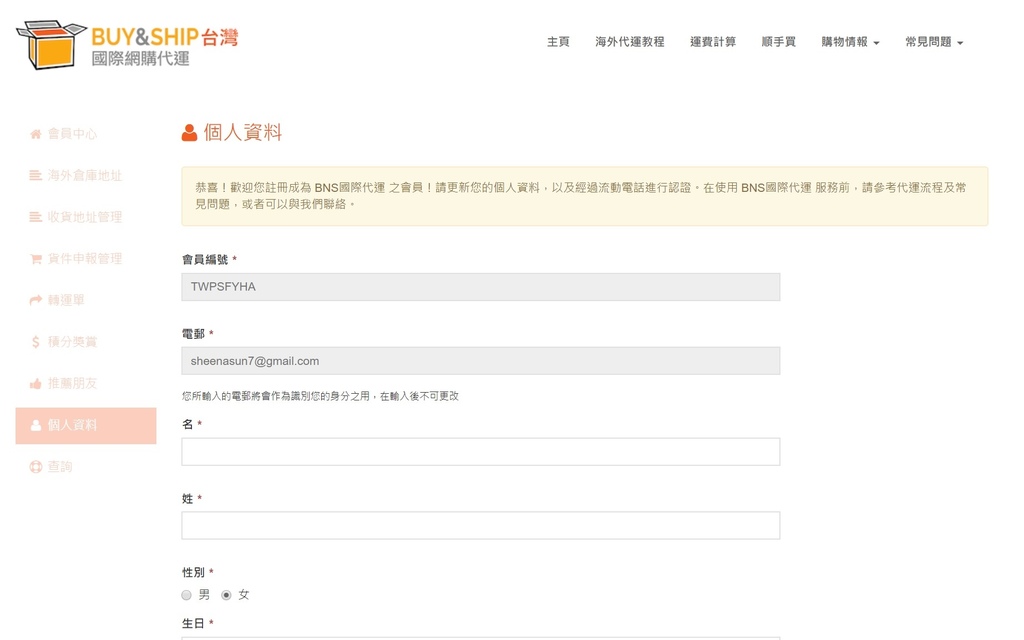Click the home icon beside 會員中心

tap(36, 134)
